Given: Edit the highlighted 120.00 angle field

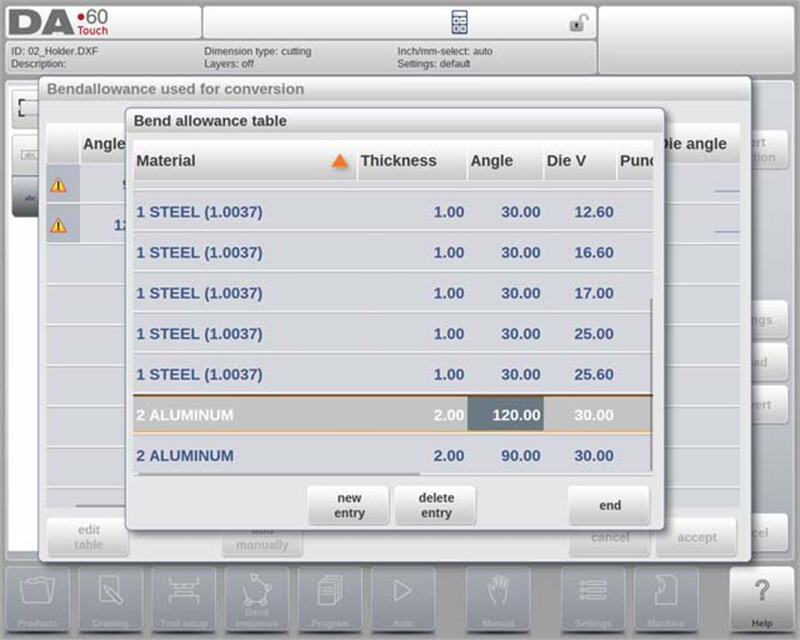Looking at the screenshot, I should click(505, 415).
